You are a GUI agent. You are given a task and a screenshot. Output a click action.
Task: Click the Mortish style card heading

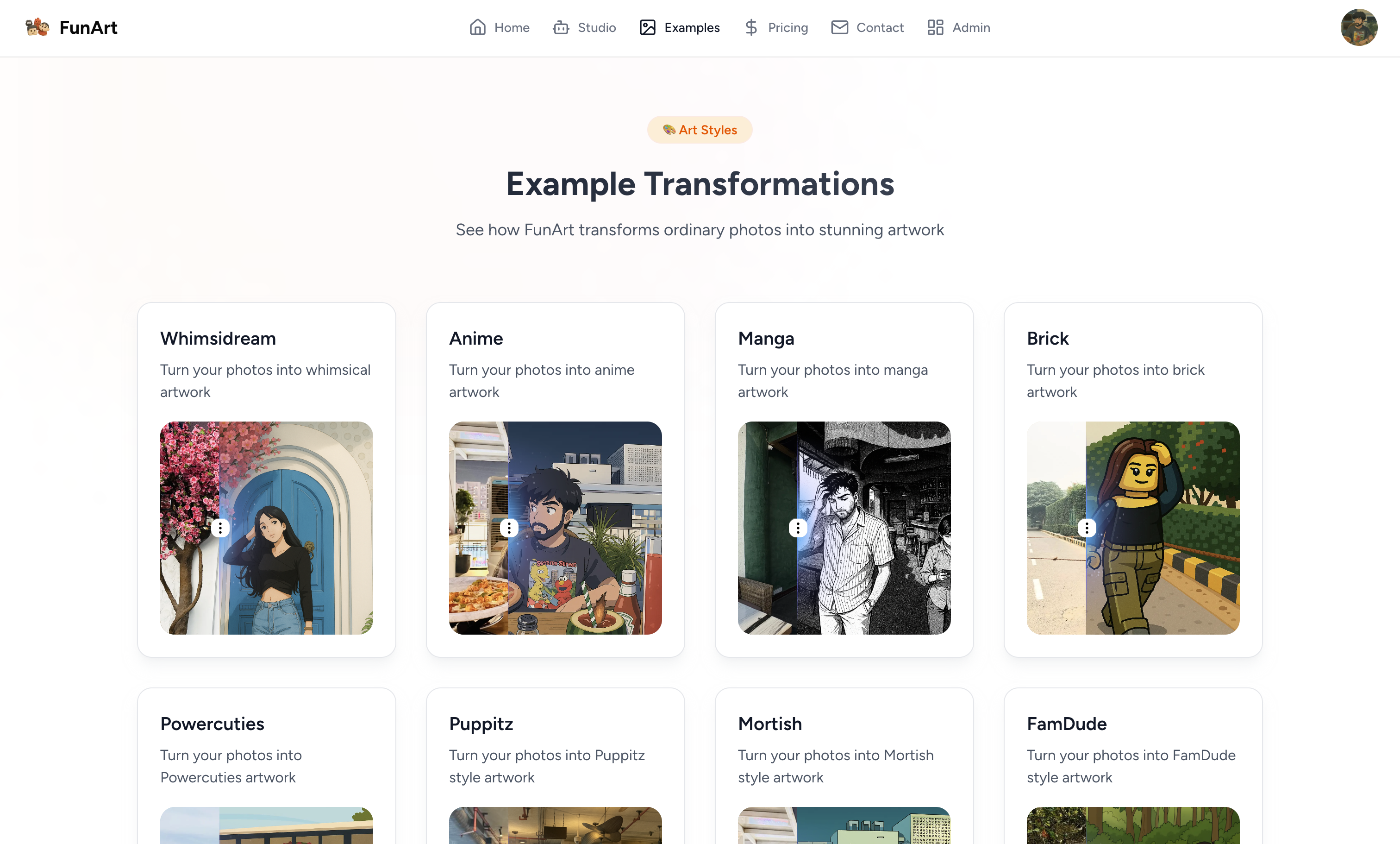(769, 724)
